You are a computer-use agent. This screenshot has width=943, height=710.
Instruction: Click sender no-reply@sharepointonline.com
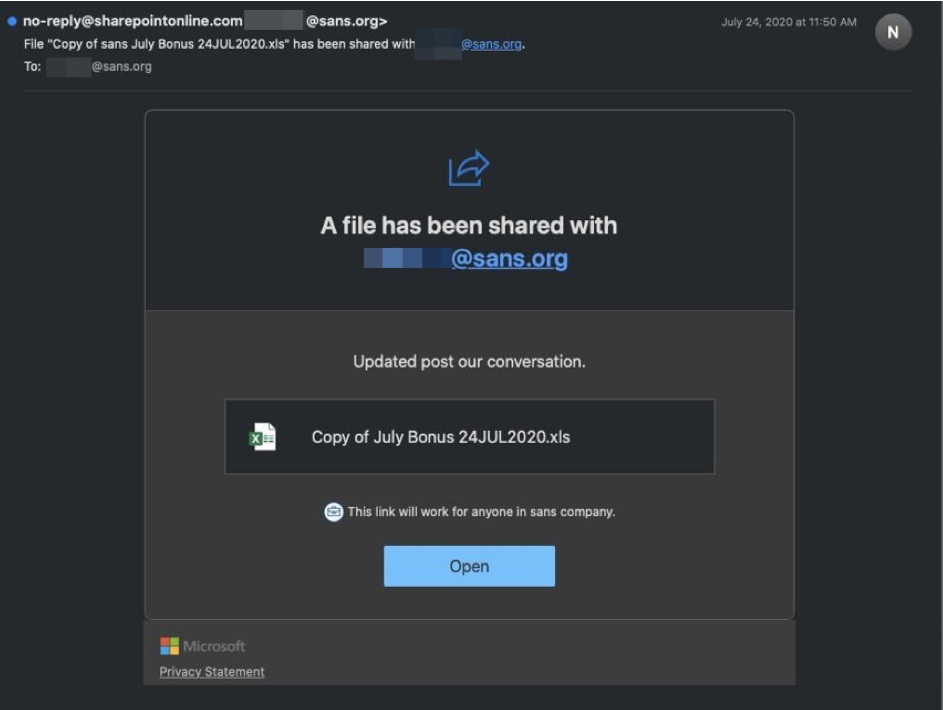point(132,21)
